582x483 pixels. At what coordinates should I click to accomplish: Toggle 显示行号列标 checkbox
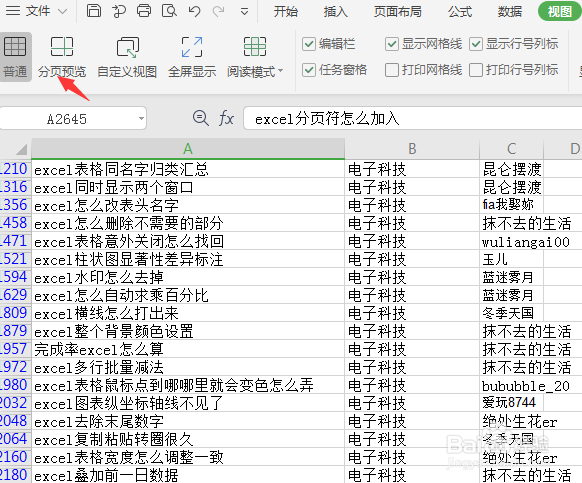tap(475, 44)
